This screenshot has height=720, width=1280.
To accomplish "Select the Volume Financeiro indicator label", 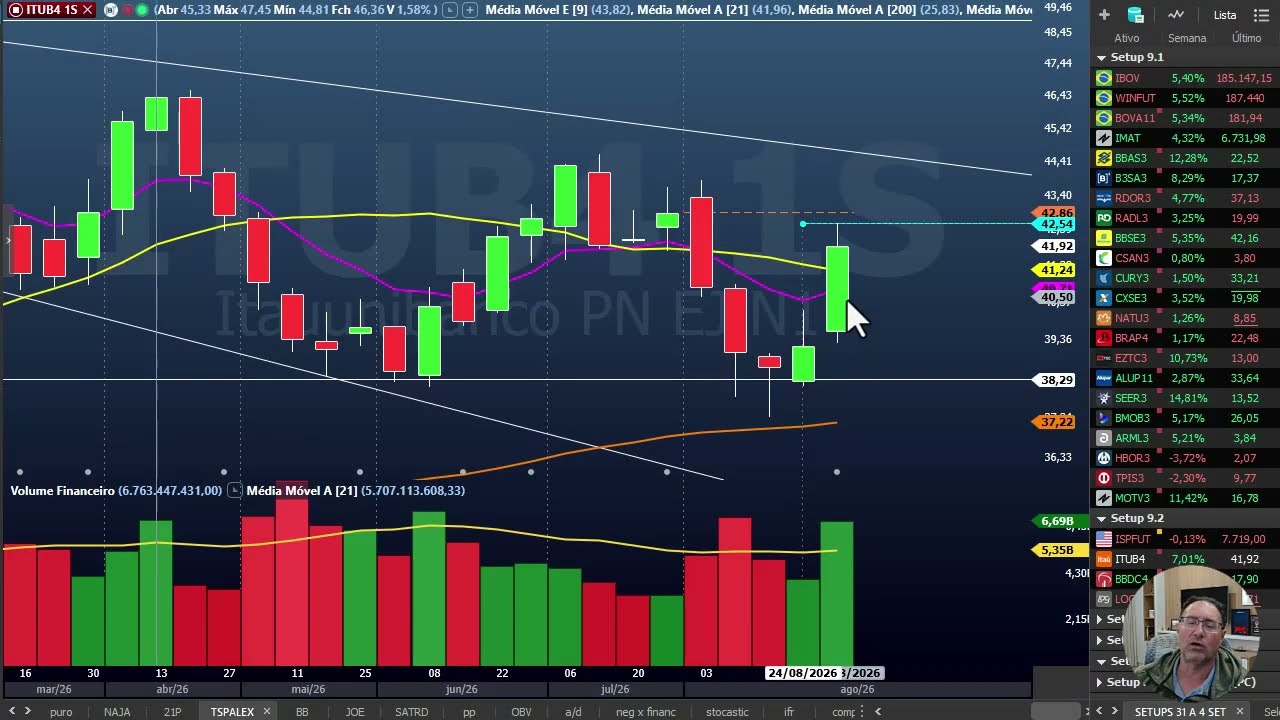I will coord(62,490).
